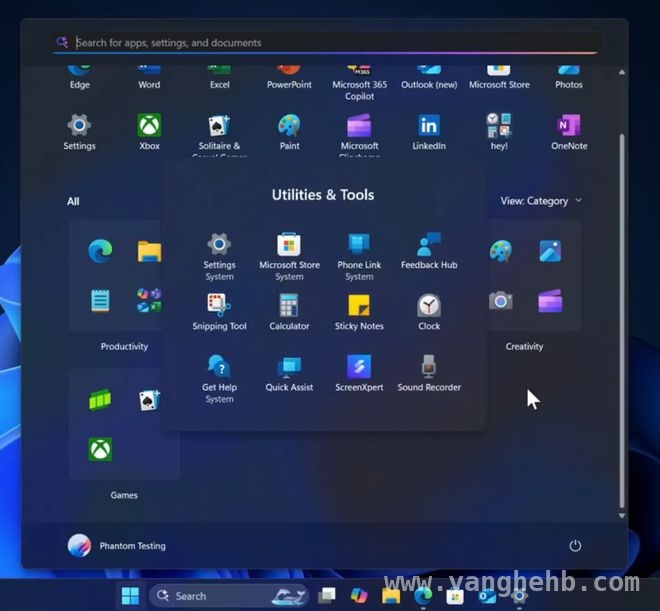The image size is (660, 611).
Task: Open Notepad in Productivity category
Action: [x=100, y=300]
